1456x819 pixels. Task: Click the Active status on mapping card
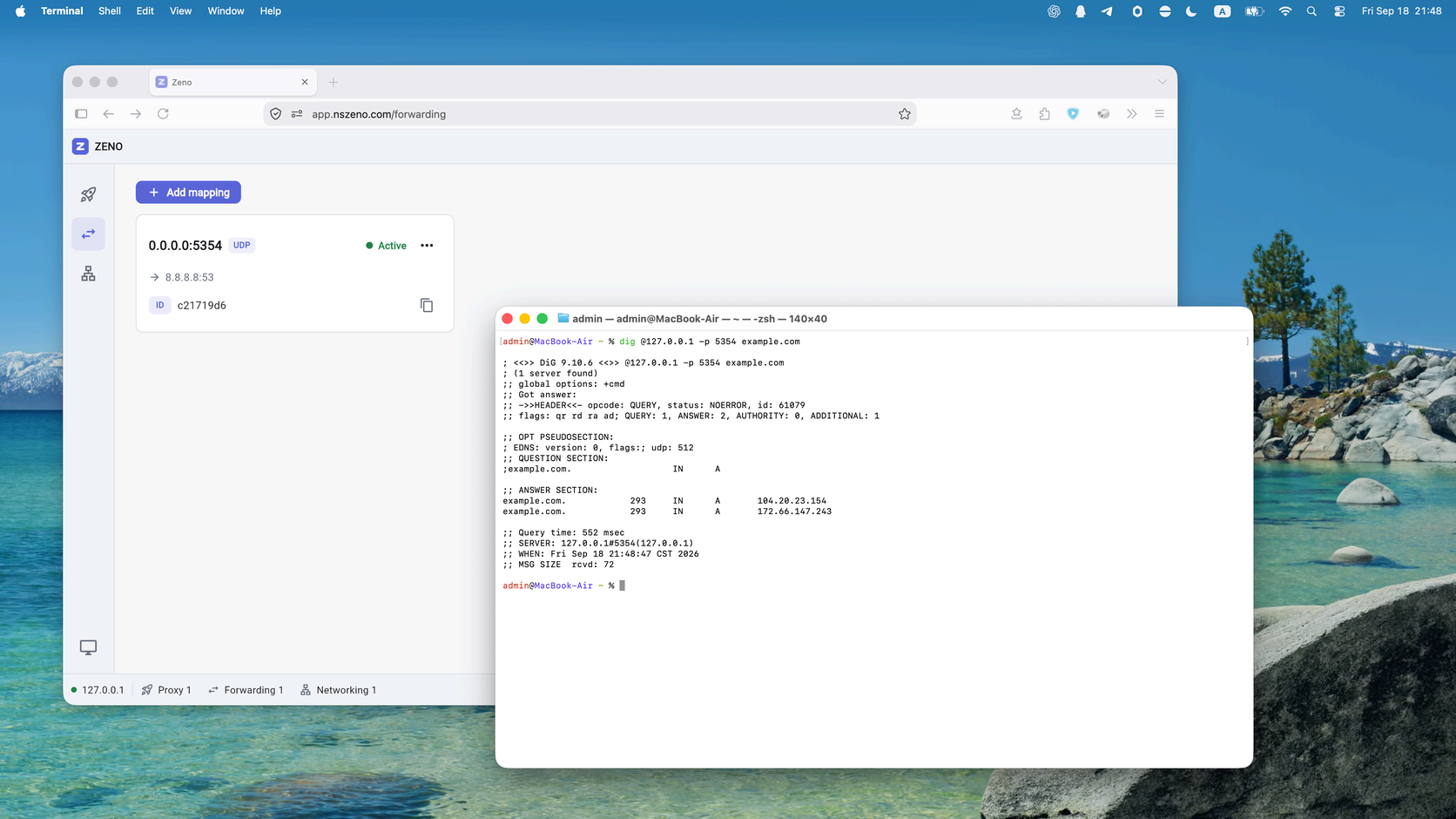coord(386,246)
